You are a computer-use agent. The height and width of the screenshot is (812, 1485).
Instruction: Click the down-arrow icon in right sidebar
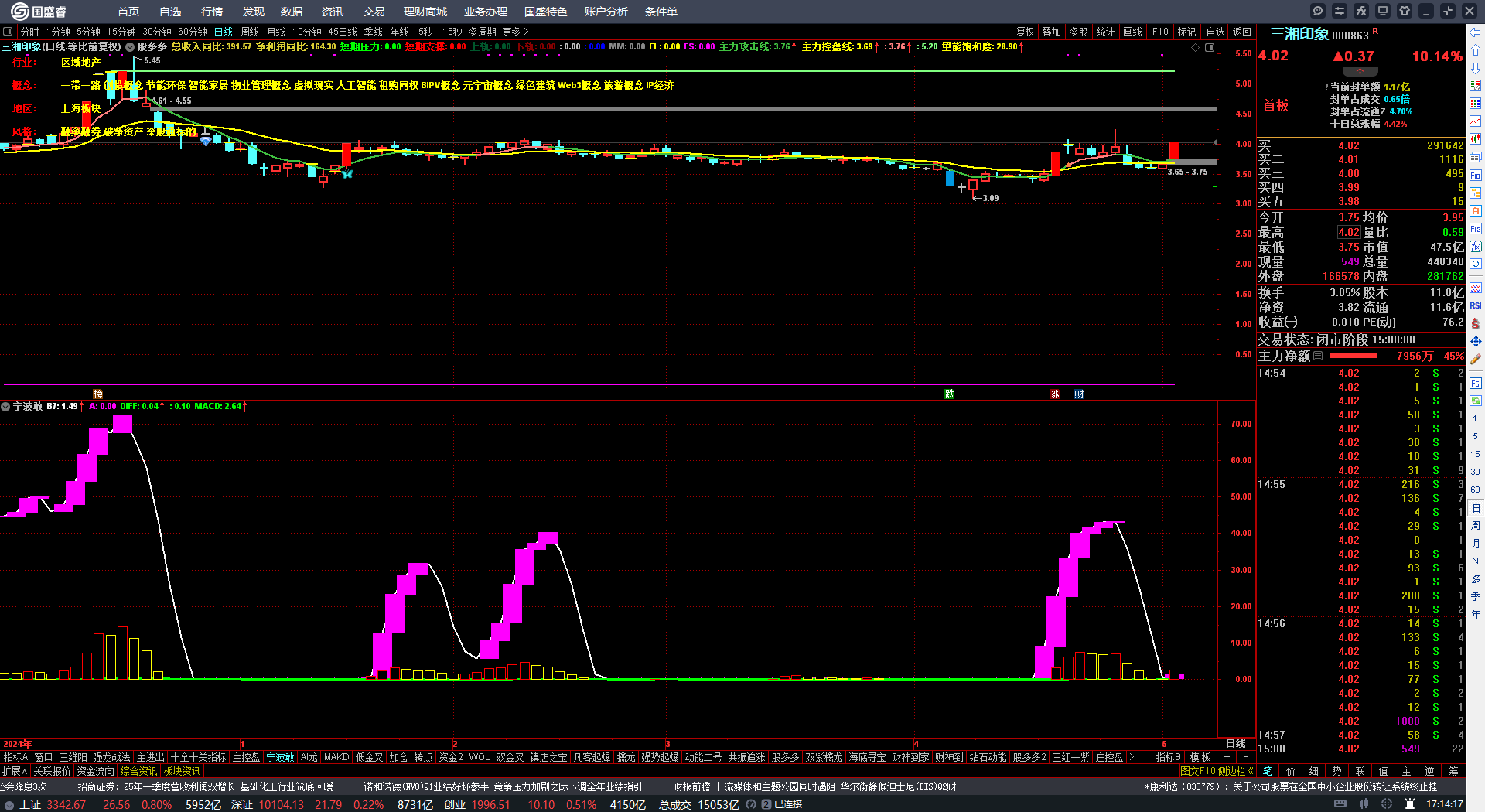click(x=1476, y=68)
